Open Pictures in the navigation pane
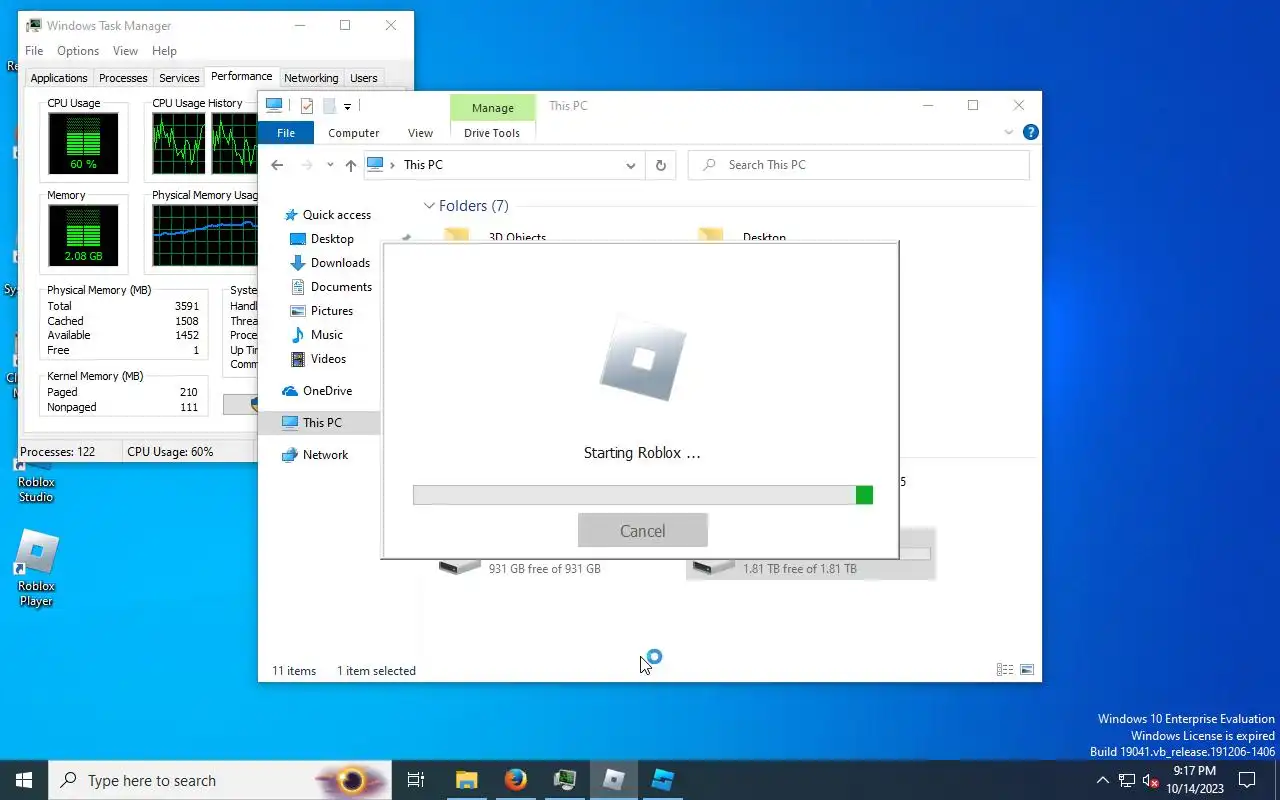Viewport: 1280px width, 800px height. click(321, 311)
